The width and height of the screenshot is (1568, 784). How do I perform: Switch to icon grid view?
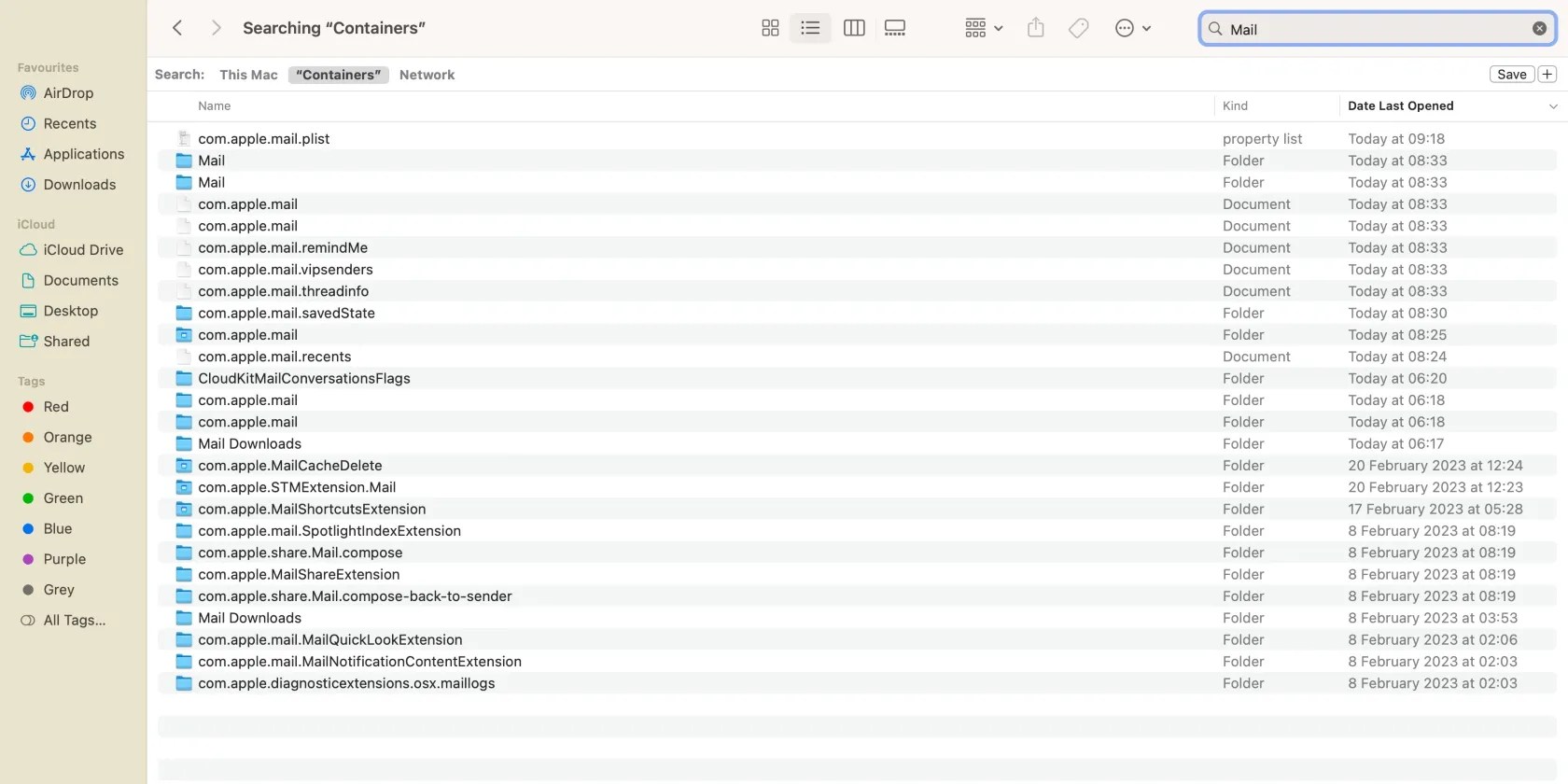[770, 28]
